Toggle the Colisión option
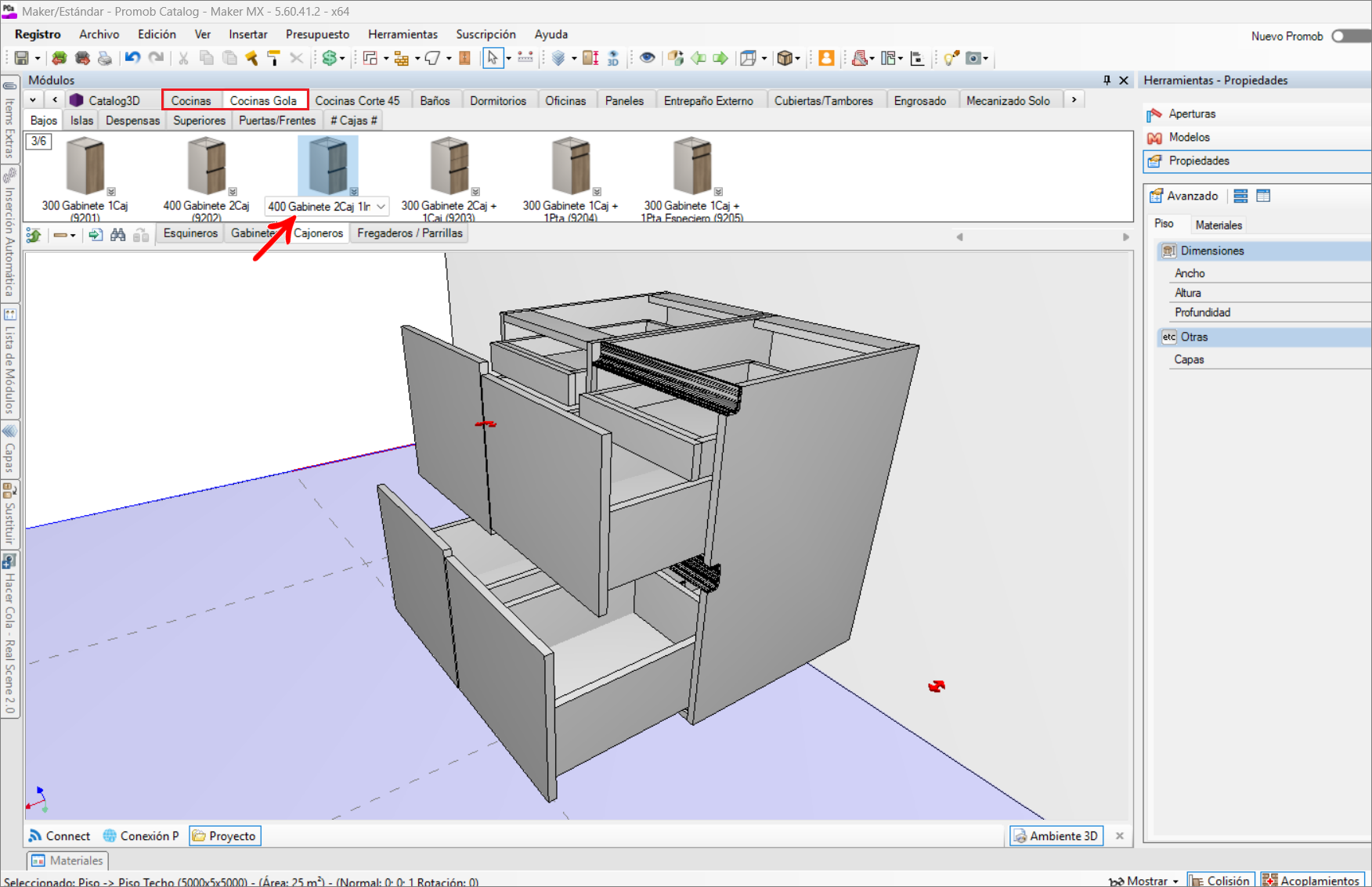Screen dimensions: 1372x887 pos(1221,880)
